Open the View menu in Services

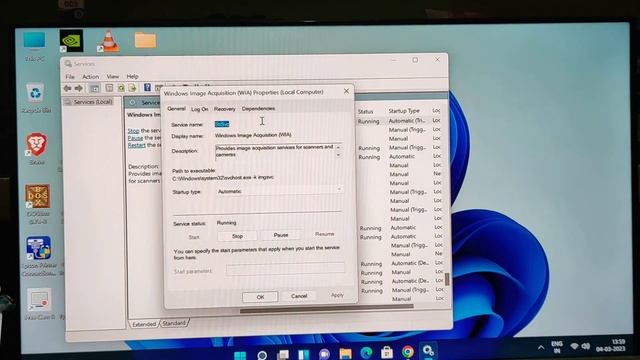[113, 76]
